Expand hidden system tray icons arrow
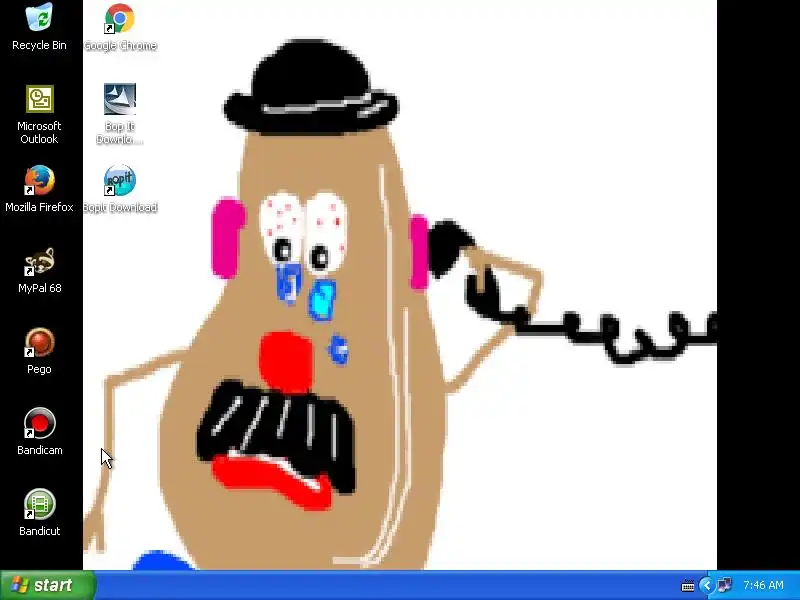The image size is (800, 600). (x=707, y=585)
